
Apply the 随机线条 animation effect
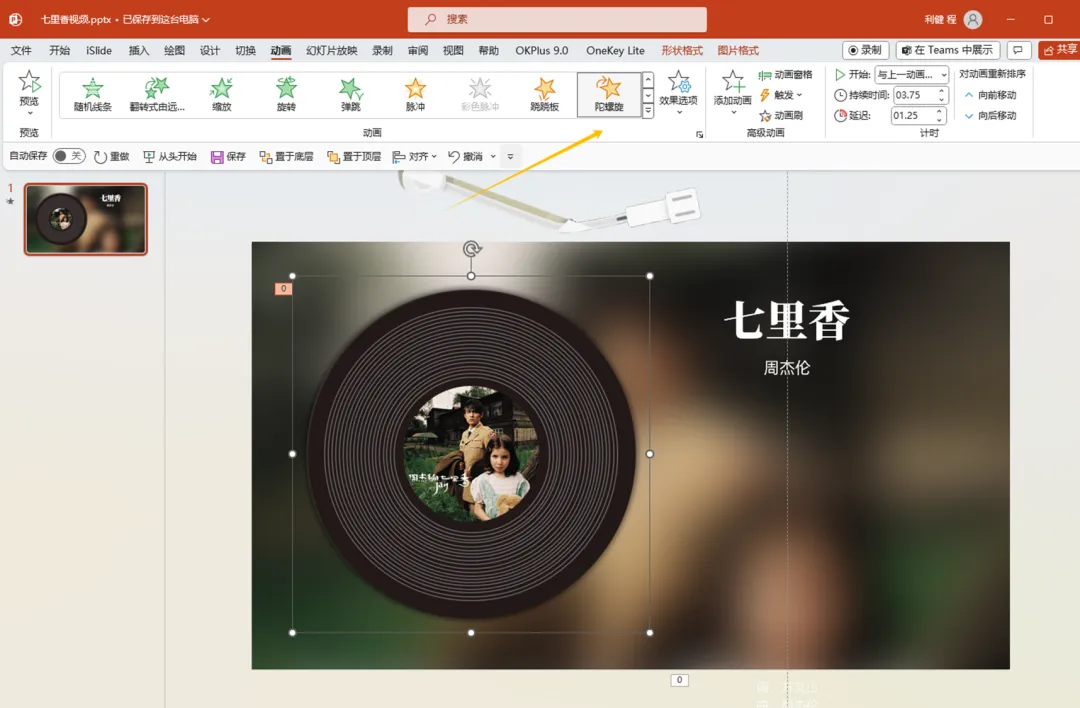(x=92, y=94)
